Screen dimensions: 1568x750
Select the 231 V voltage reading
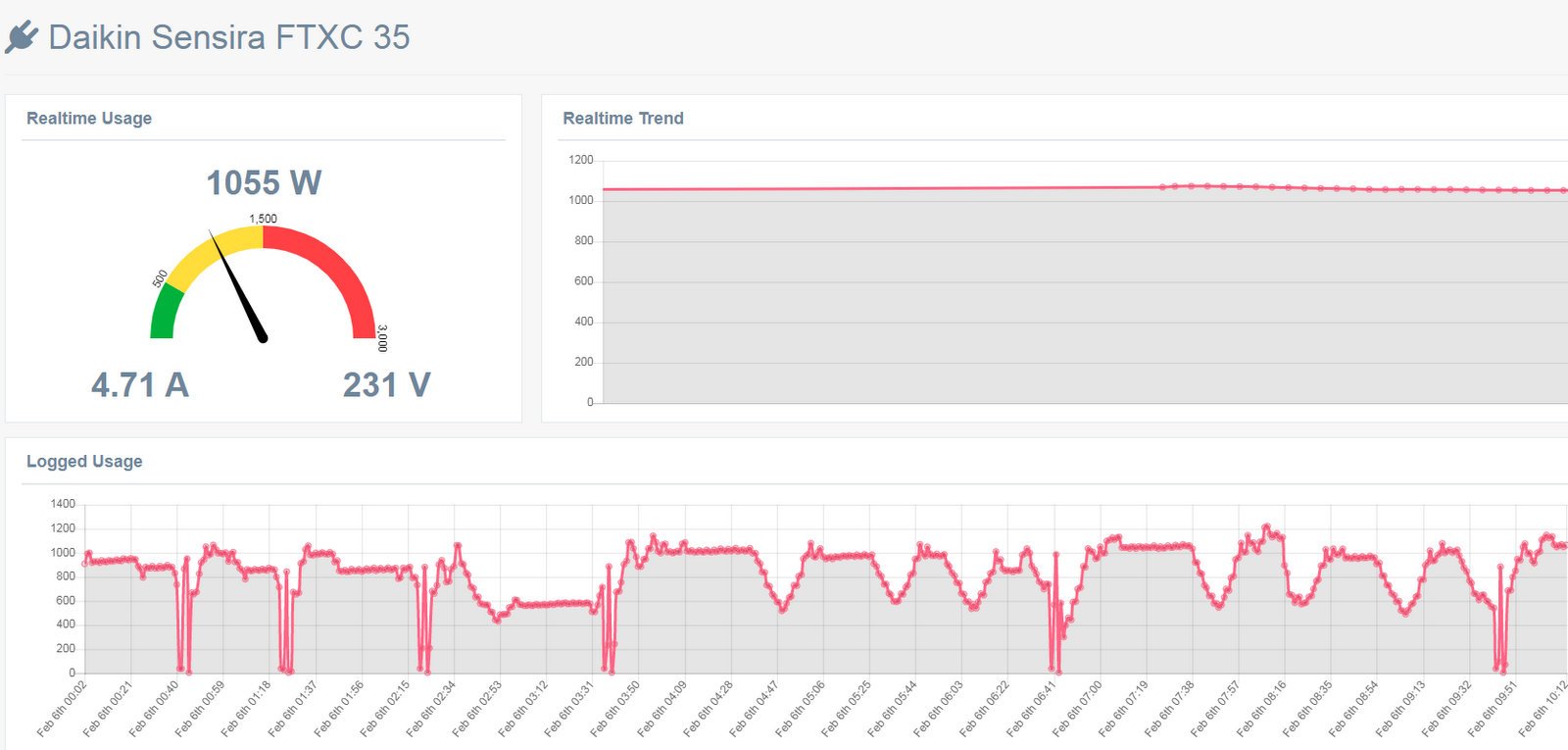click(387, 384)
